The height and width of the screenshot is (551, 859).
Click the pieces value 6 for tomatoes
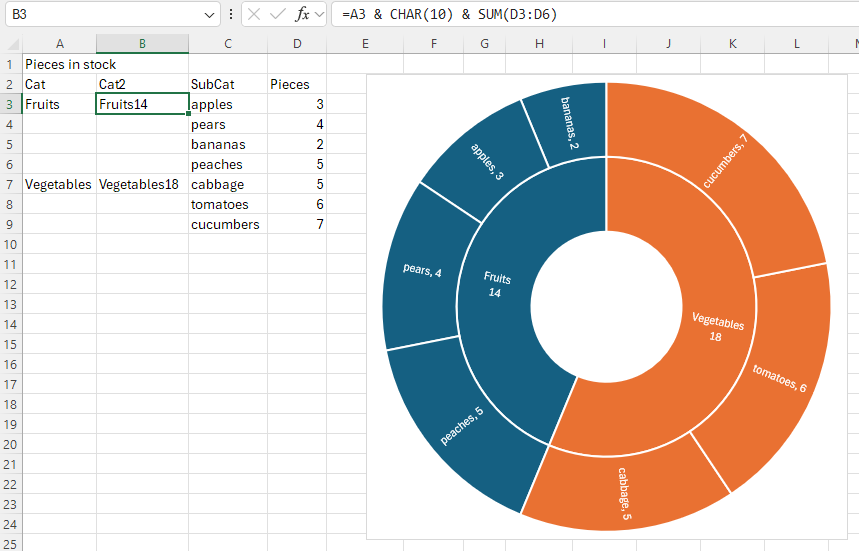coord(297,204)
